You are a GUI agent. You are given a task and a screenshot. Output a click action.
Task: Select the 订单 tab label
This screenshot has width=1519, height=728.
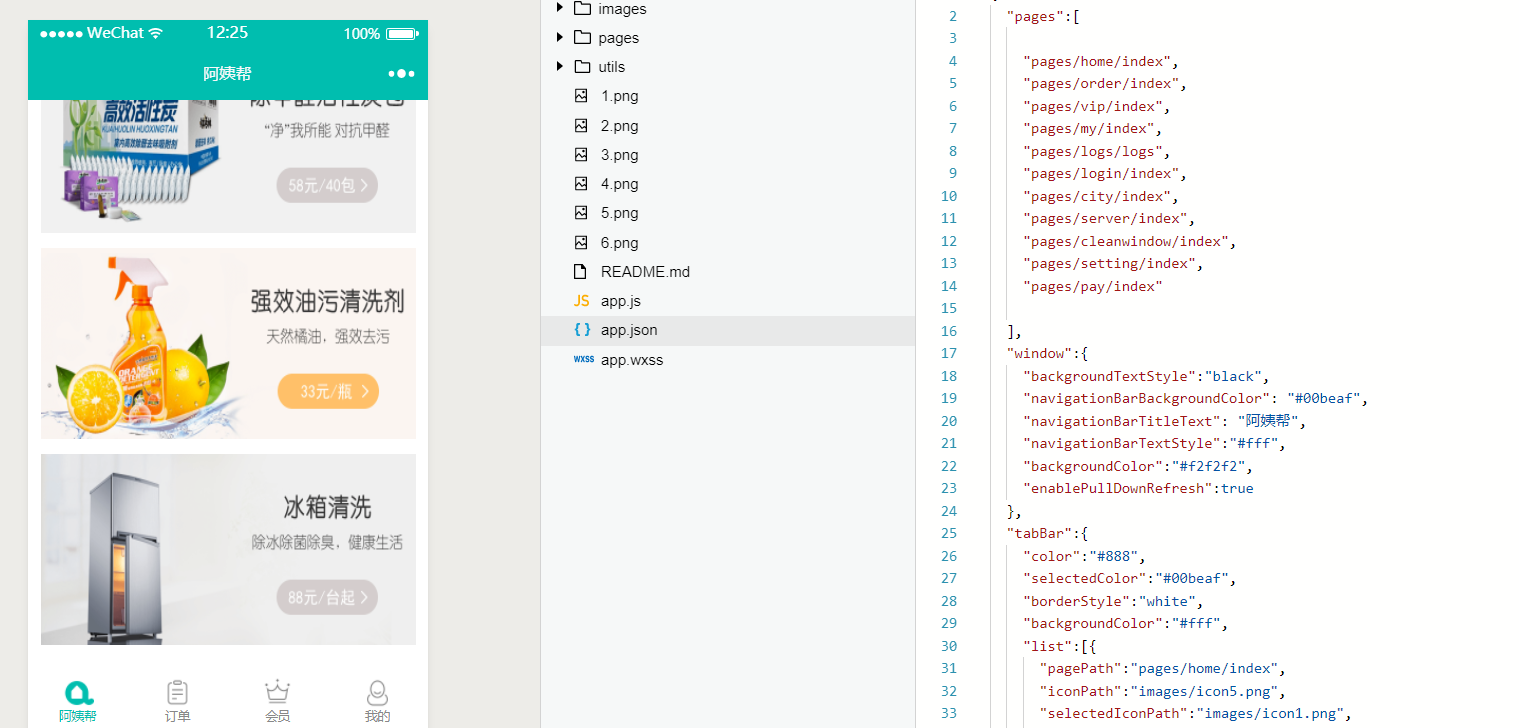point(178,716)
